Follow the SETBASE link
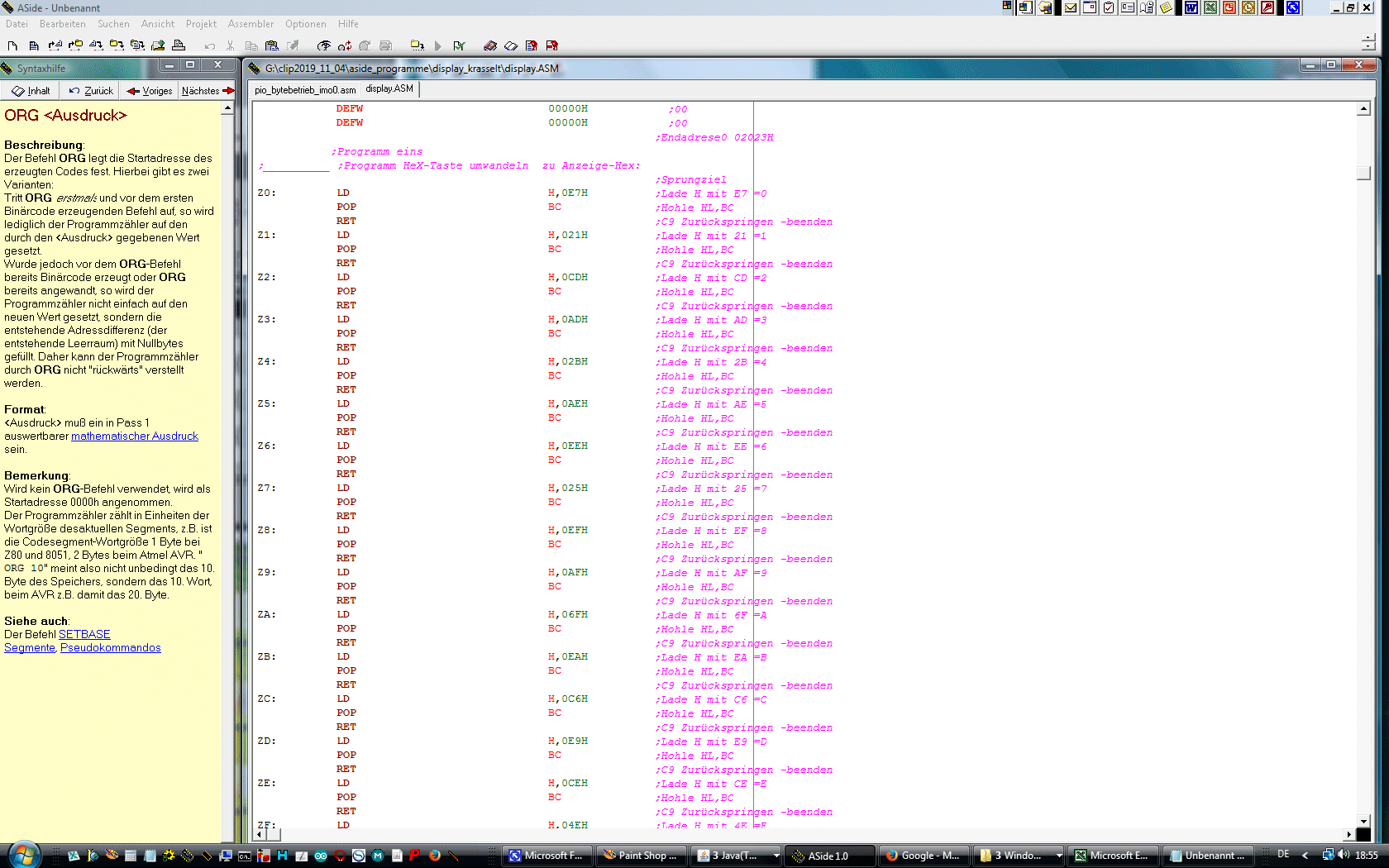Image resolution: width=1389 pixels, height=868 pixels. [x=84, y=634]
